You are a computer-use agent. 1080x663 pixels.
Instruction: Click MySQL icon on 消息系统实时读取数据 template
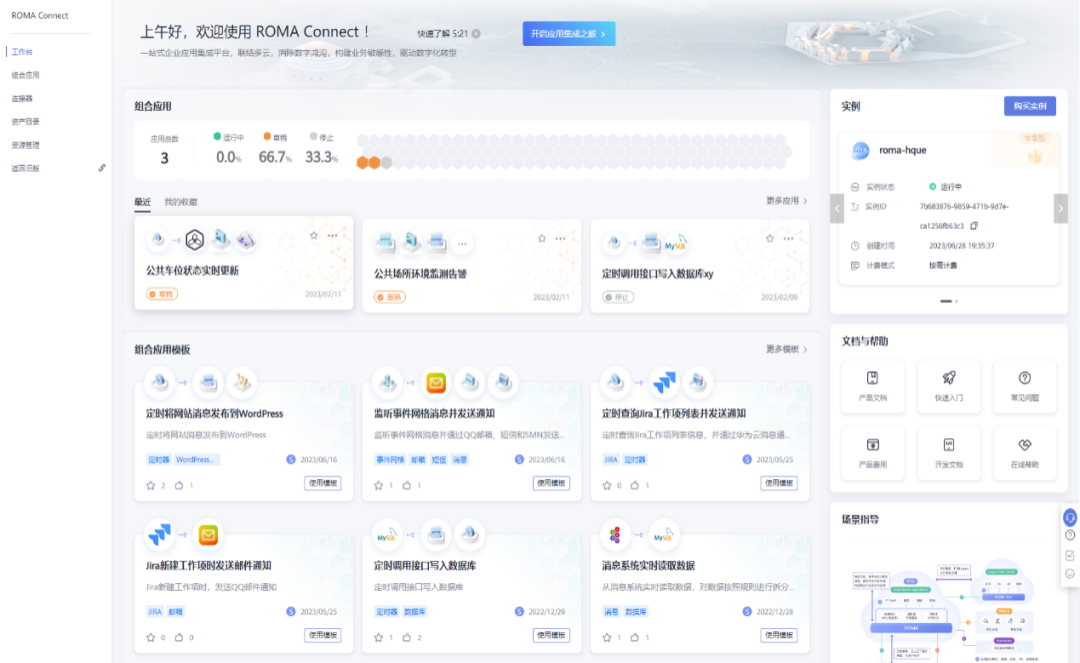coord(663,534)
